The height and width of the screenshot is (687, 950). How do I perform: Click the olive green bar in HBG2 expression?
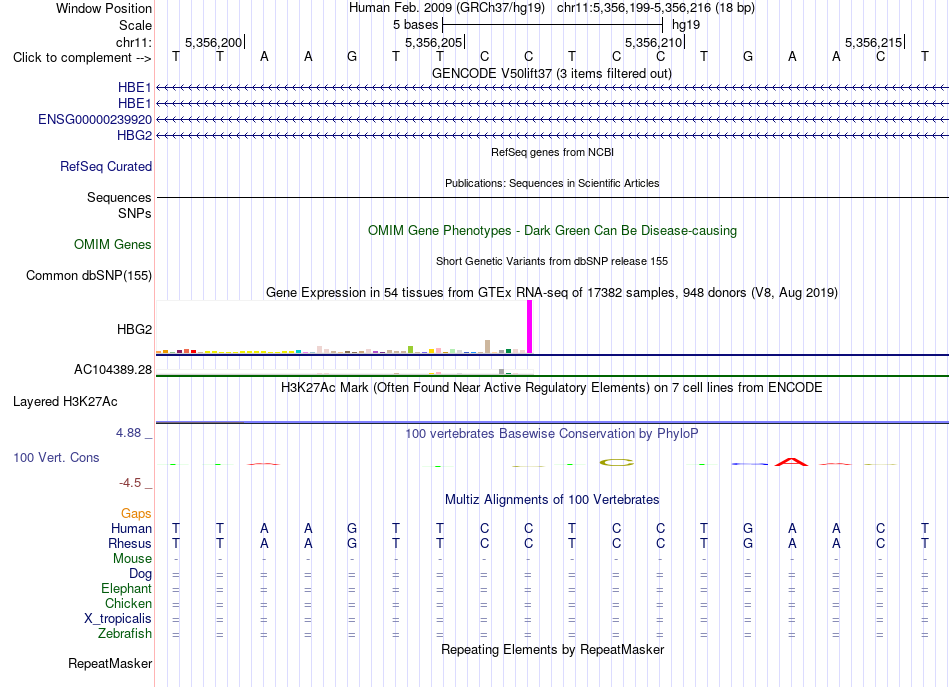[x=411, y=350]
